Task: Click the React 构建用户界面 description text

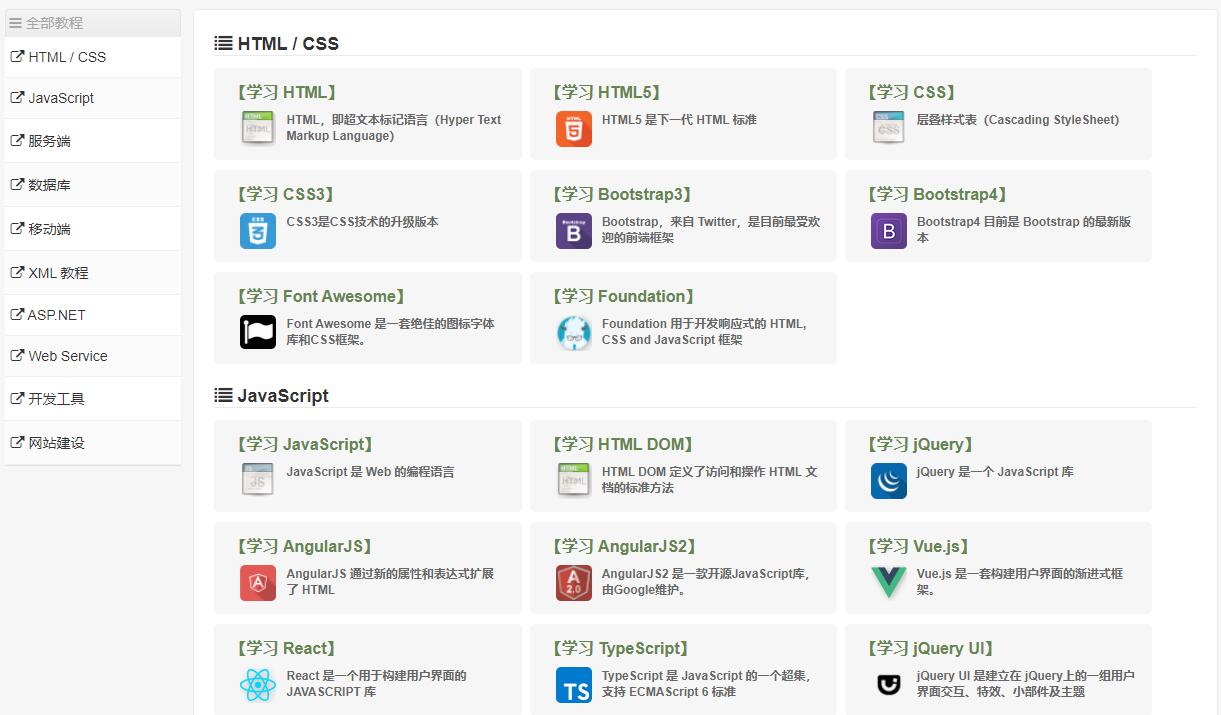Action: tap(377, 684)
